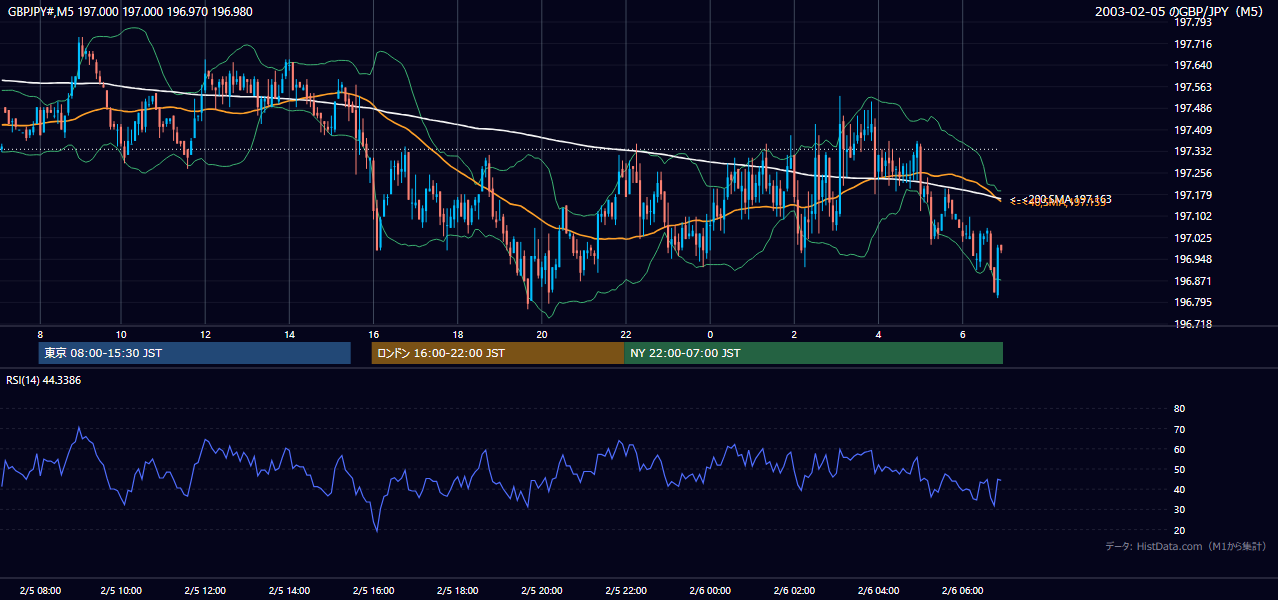The width and height of the screenshot is (1278, 600).
Task: Click the bottom date label 2/5 18:00
Action: (458, 590)
